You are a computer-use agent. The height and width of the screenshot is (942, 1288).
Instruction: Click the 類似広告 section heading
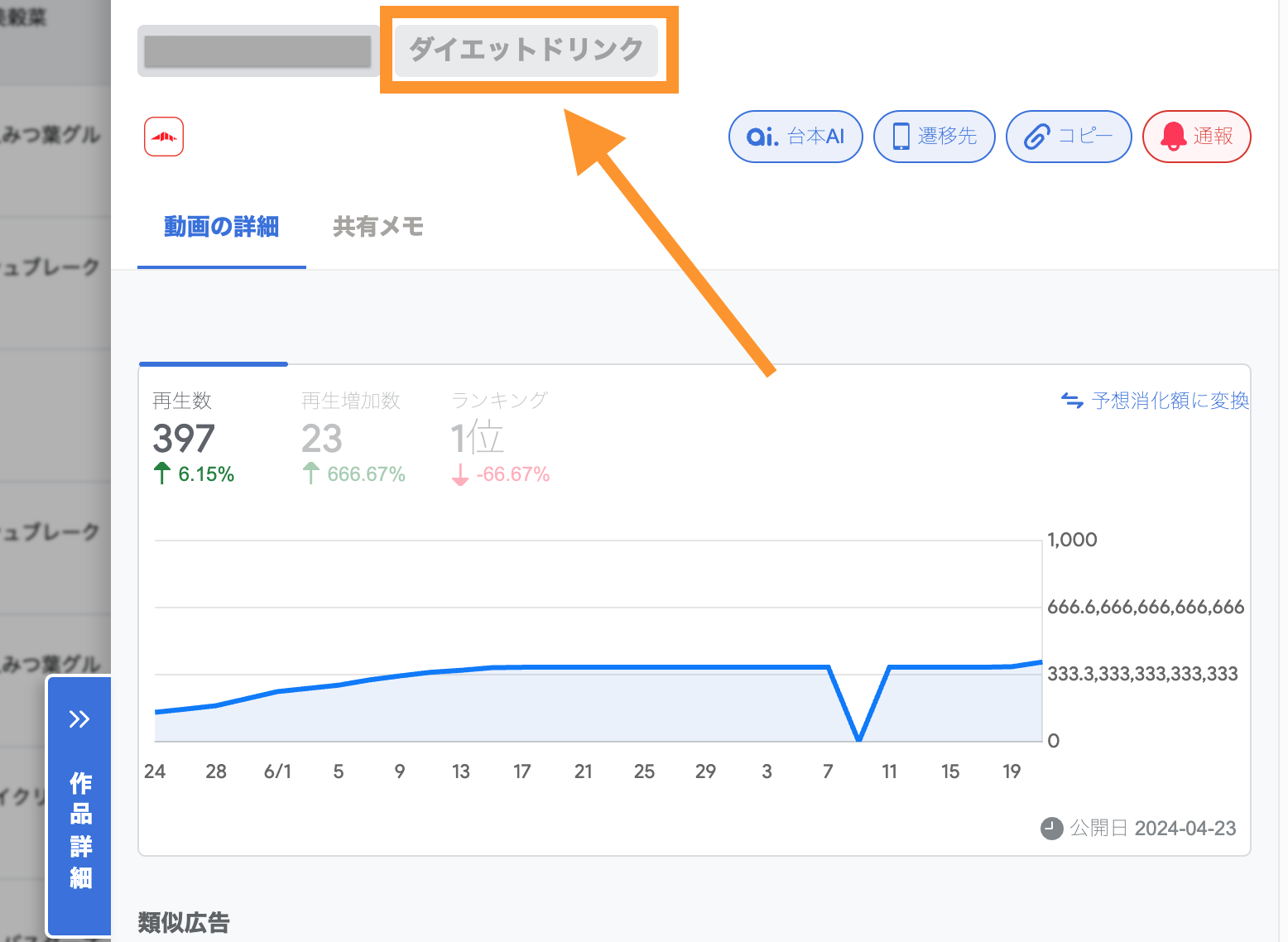pos(184,922)
